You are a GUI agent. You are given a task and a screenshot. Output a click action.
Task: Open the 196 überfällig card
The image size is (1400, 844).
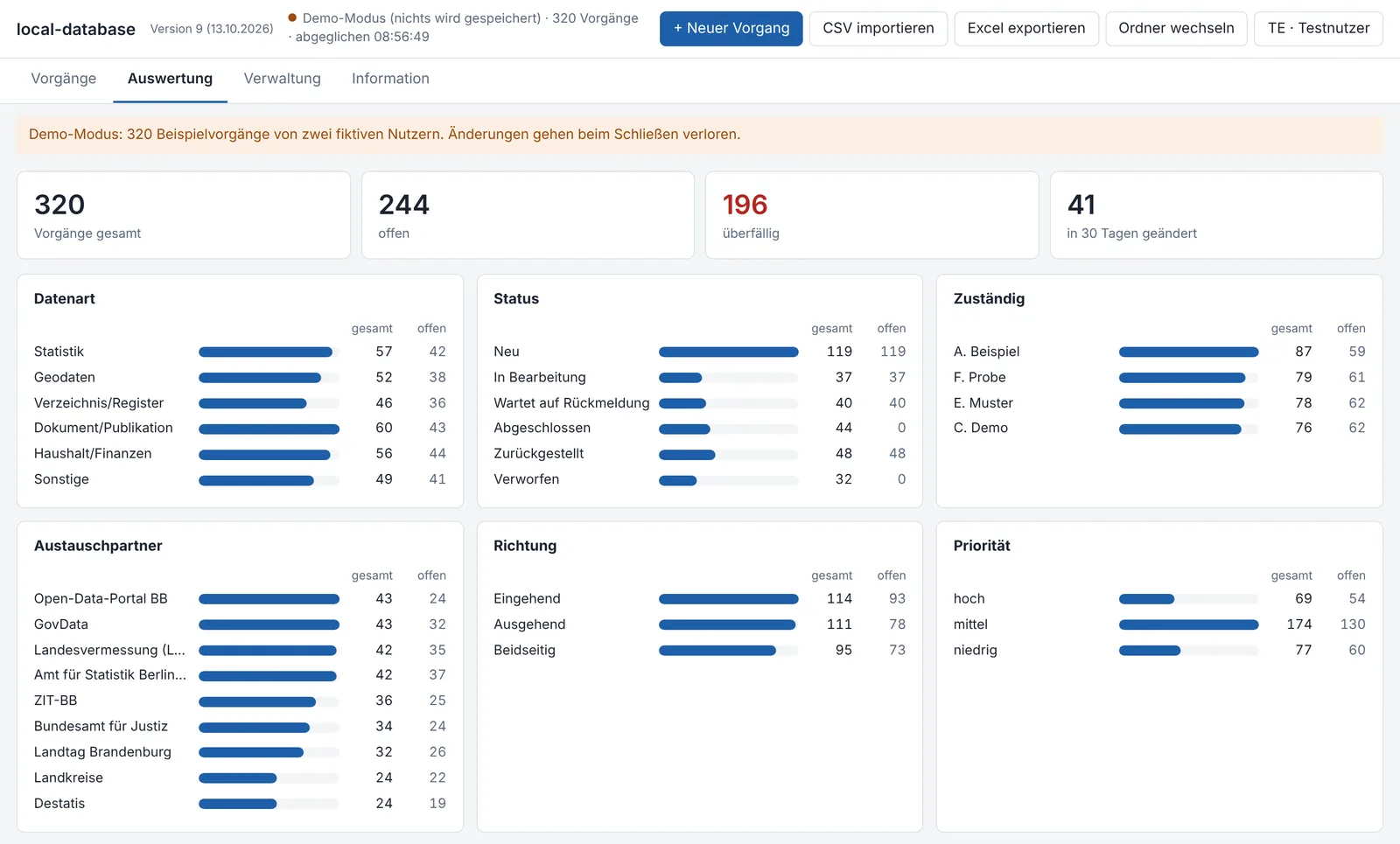coord(871,215)
